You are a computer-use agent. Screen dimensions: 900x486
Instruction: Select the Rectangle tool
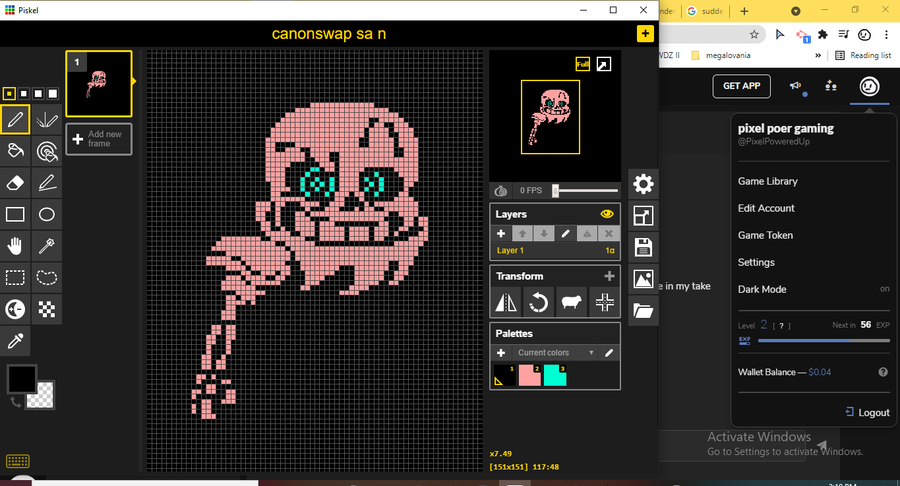[15, 215]
